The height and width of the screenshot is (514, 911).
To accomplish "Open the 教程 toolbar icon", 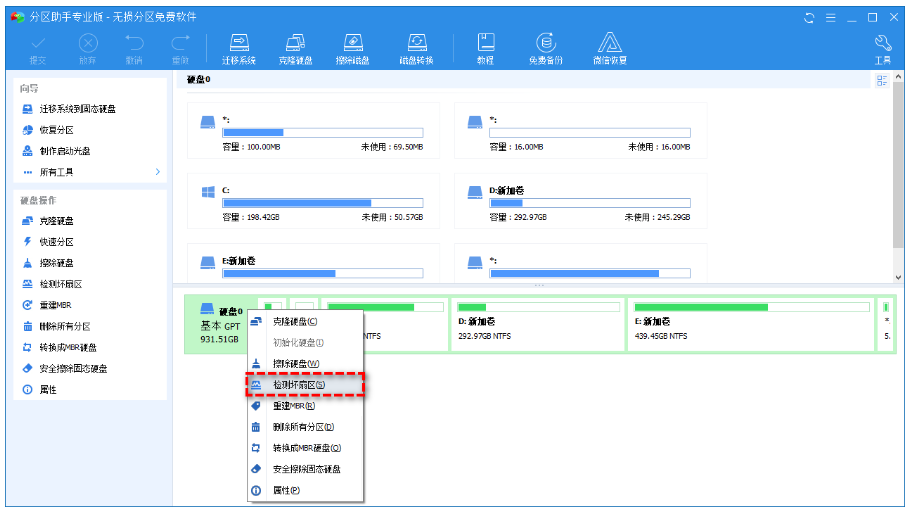I will coord(485,49).
